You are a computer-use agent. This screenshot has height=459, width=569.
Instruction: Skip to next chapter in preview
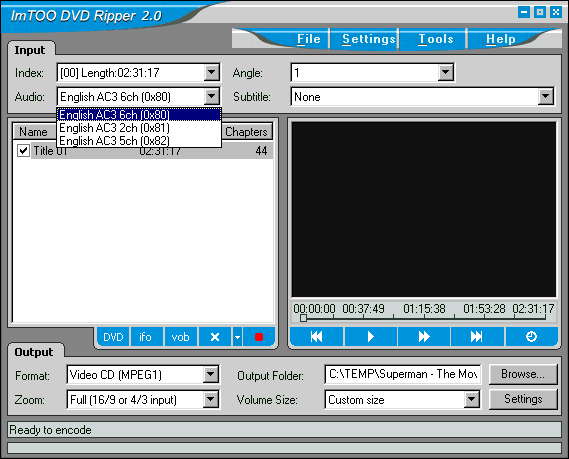[477, 336]
